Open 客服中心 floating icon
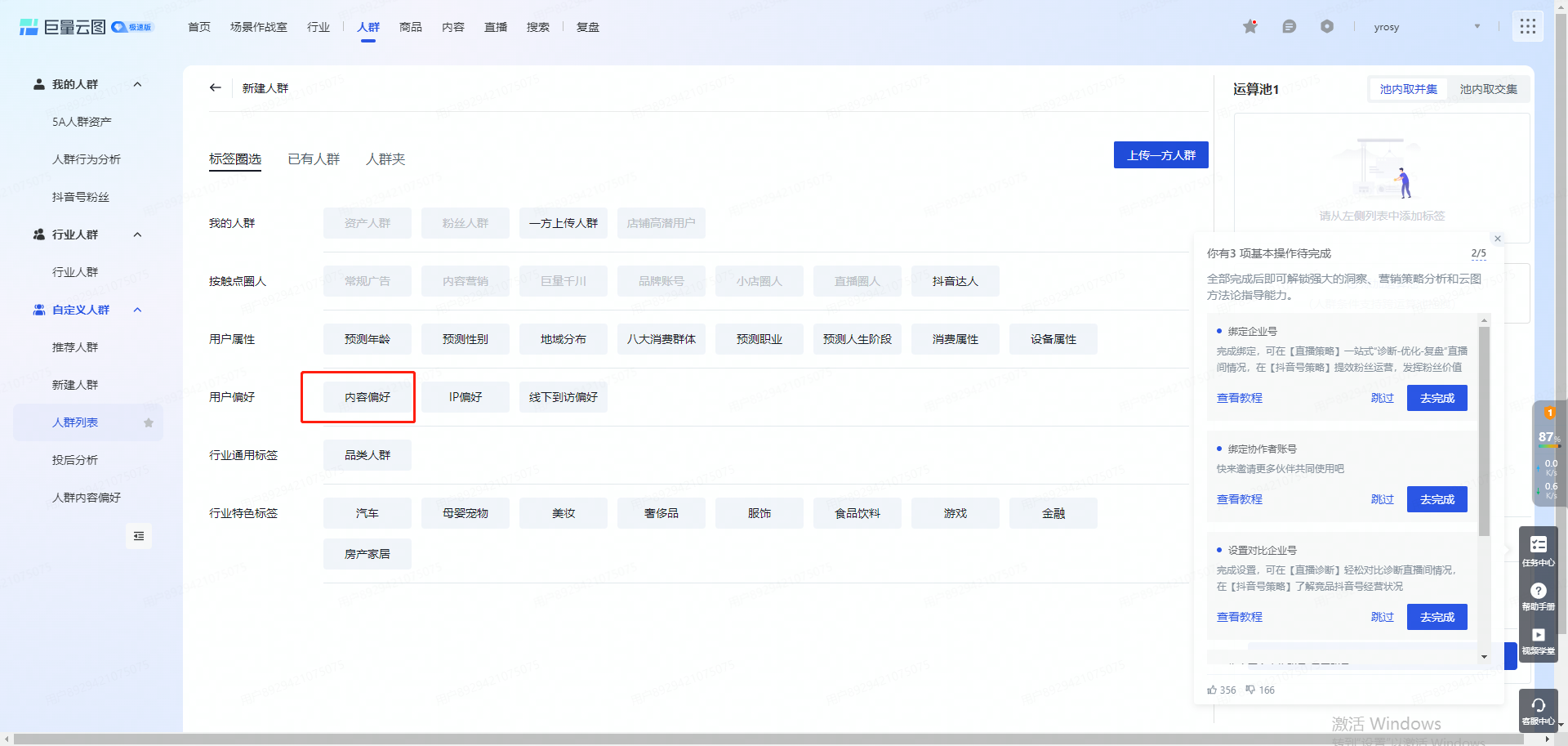 [1539, 711]
